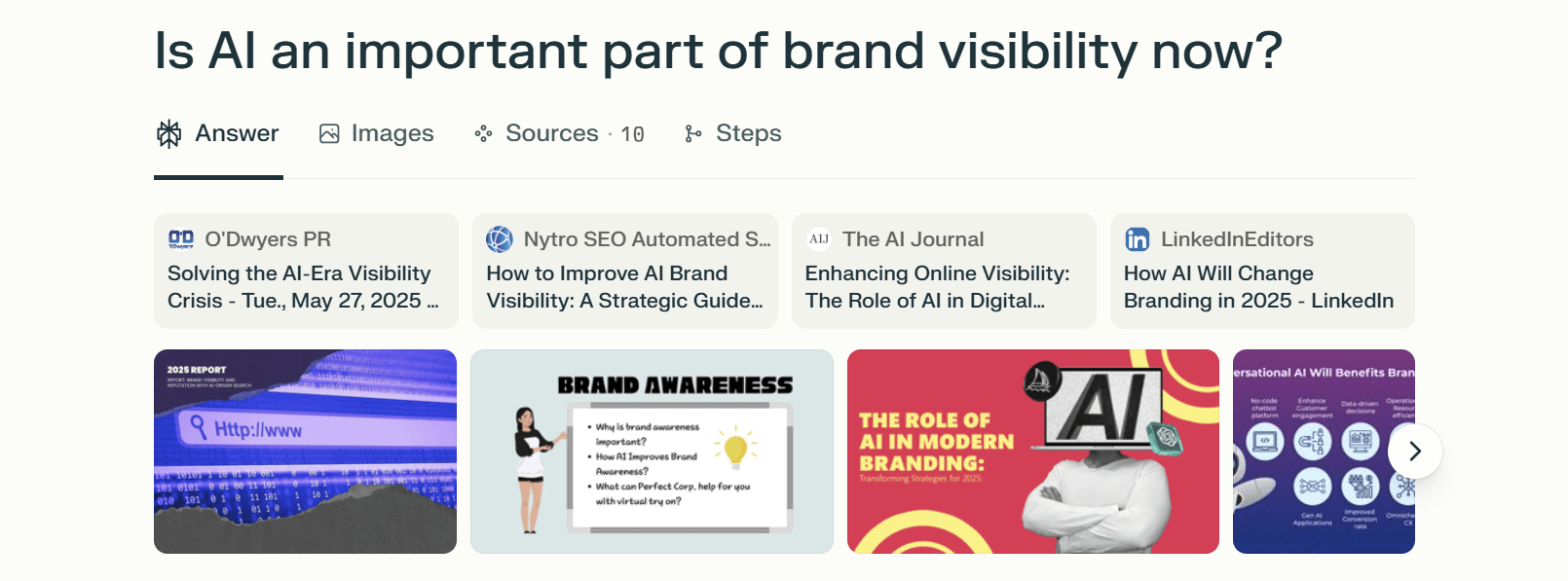Click The AI Journal favicon
This screenshot has height=581, width=1568.
819,239
